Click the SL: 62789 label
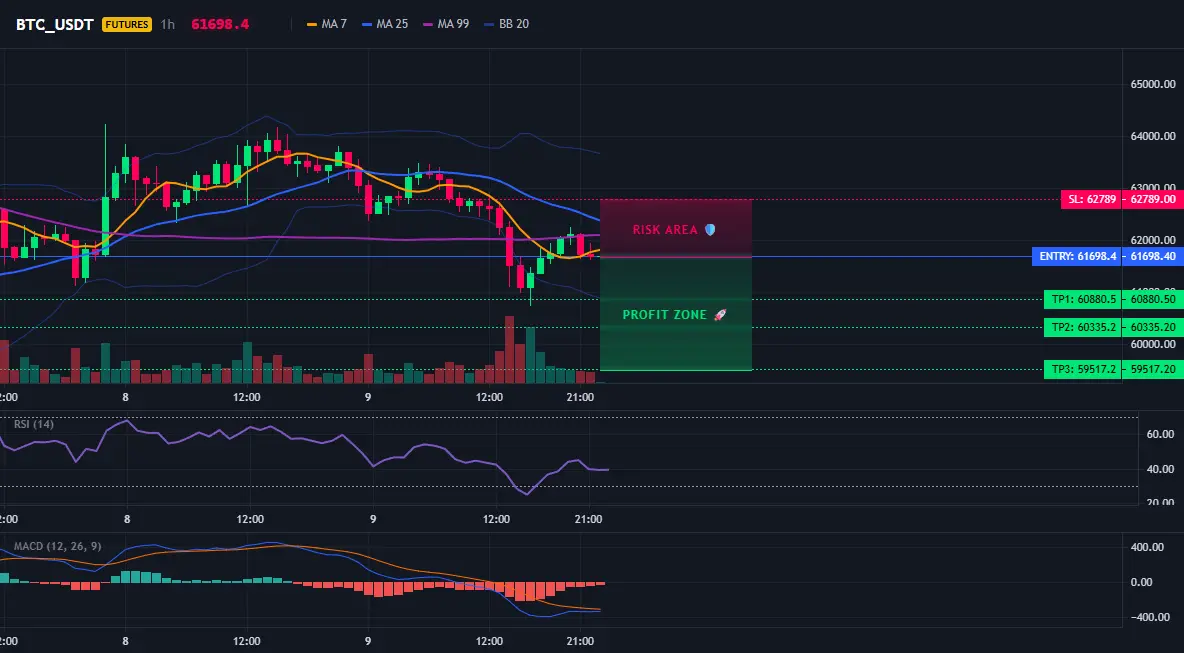The width and height of the screenshot is (1184, 653). tap(1090, 199)
